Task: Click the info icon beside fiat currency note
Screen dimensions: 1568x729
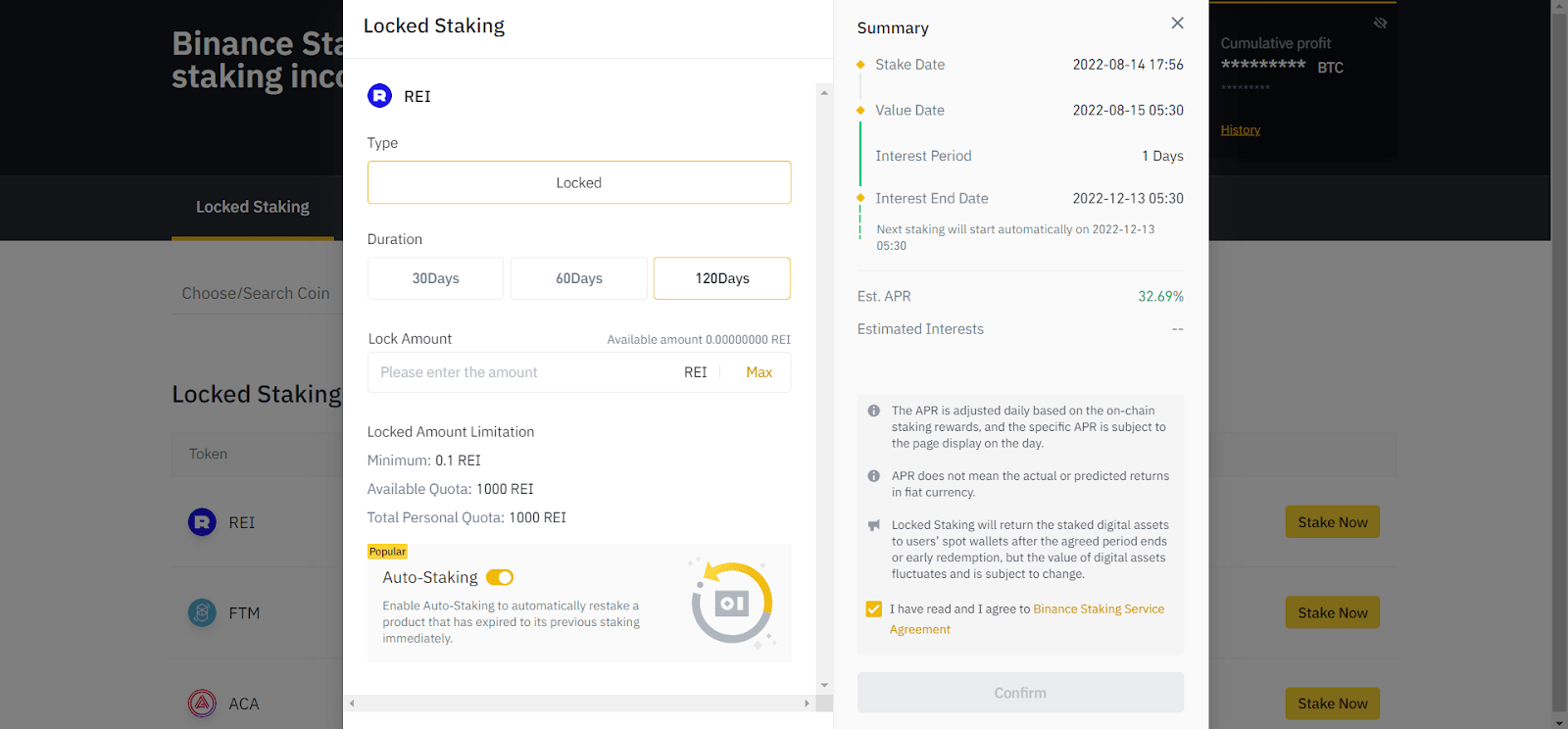Action: pyautogui.click(x=873, y=476)
